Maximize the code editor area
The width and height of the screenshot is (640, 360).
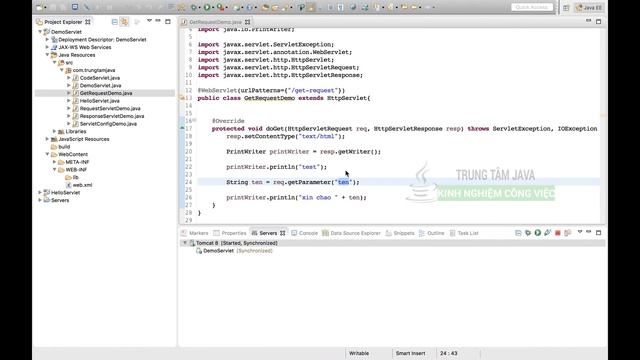tap(598, 21)
